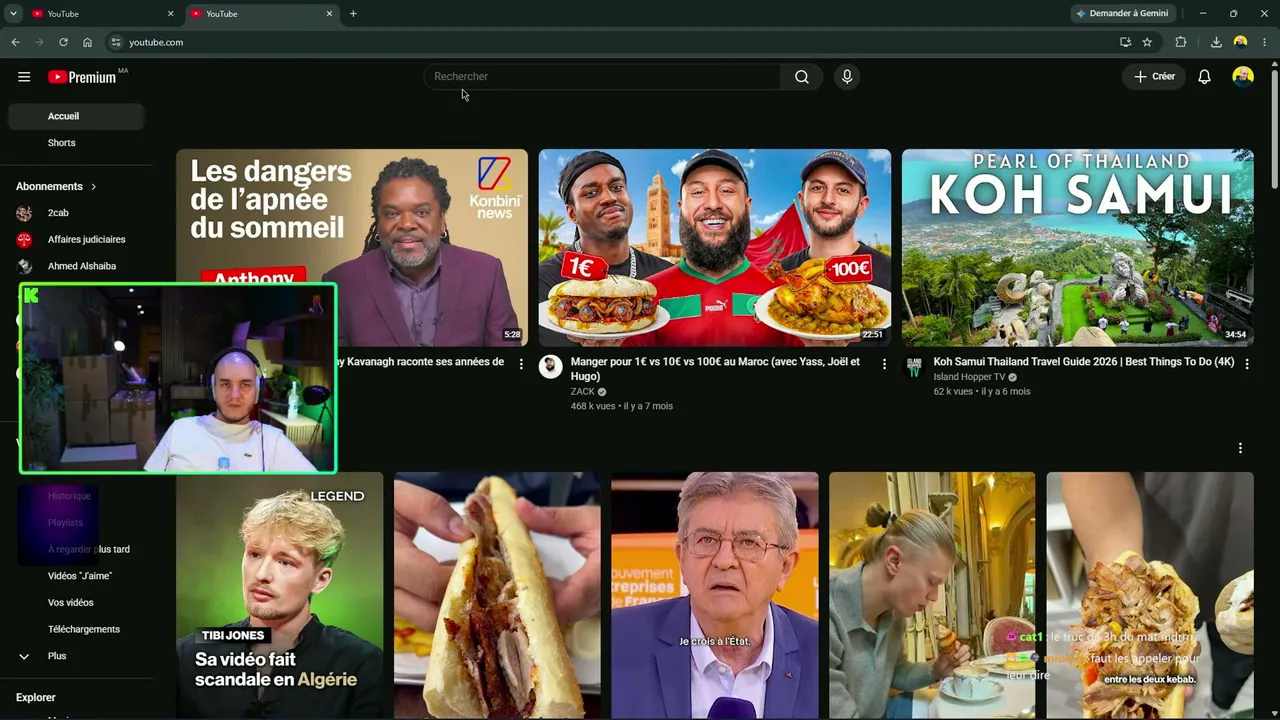Viewport: 1280px width, 720px height.
Task: Open the Ahmed Alshaiba channel avatar
Action: (x=25, y=266)
